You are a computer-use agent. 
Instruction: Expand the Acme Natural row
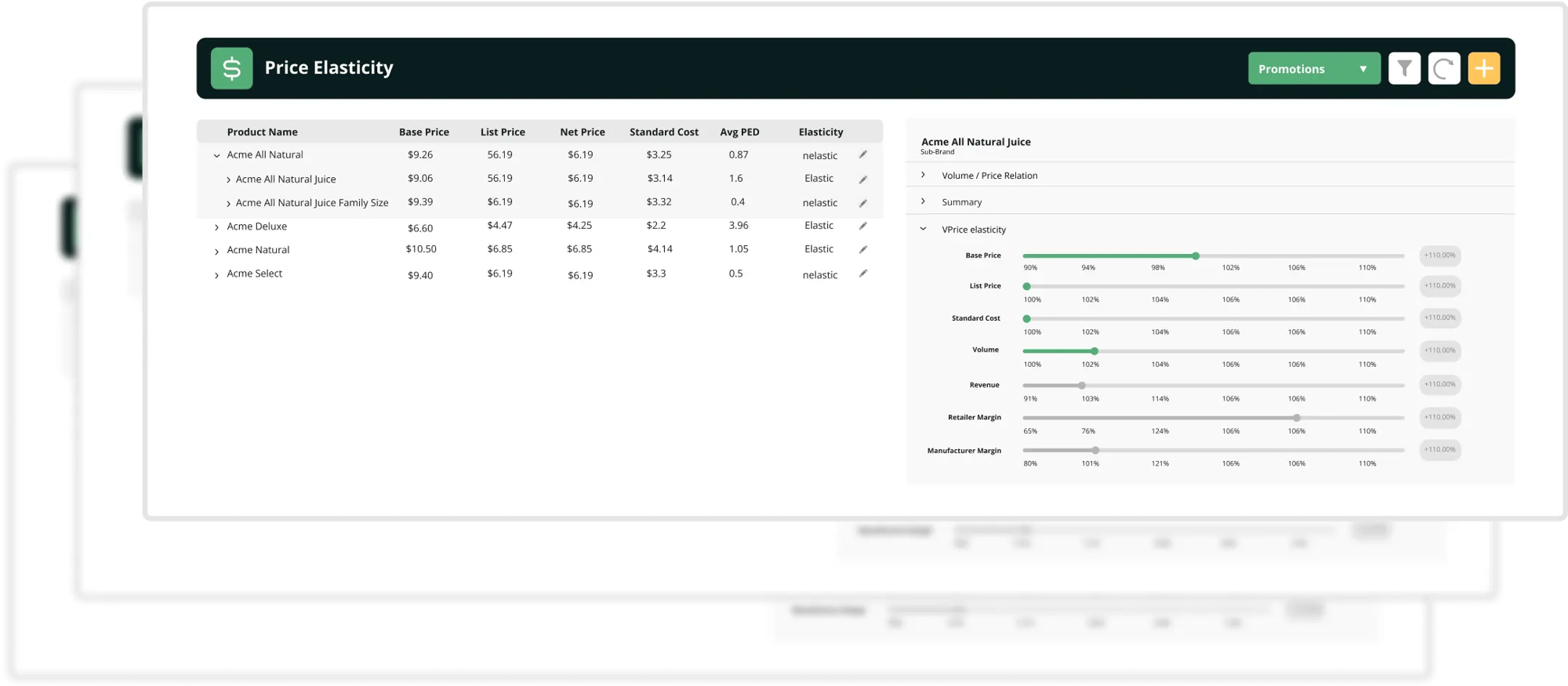tap(216, 252)
